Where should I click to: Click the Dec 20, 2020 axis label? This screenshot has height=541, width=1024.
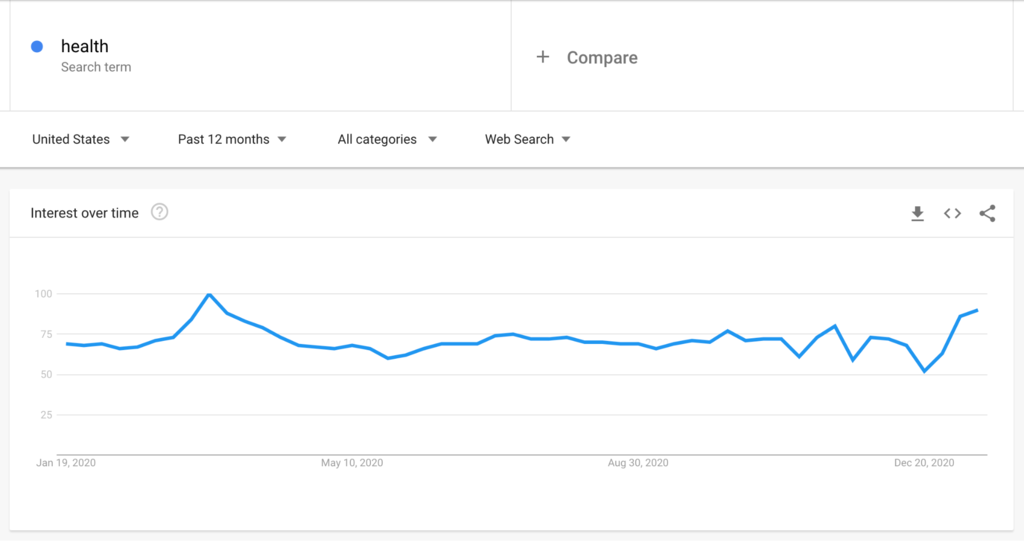[x=924, y=463]
